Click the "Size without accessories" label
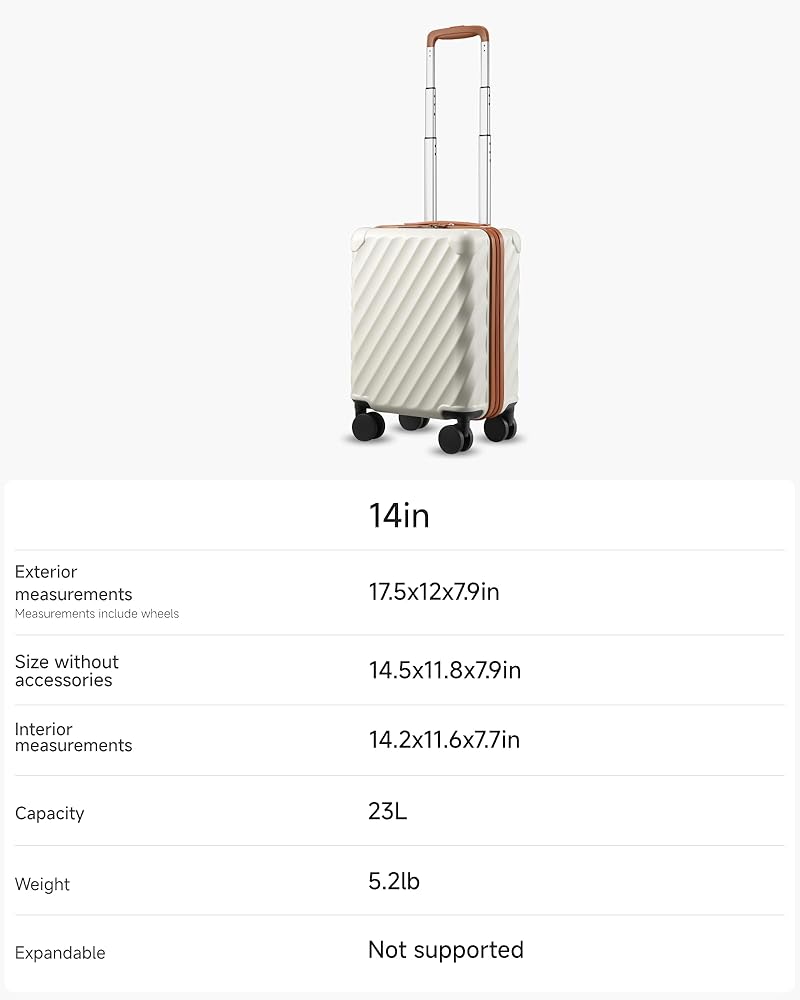Screen dimensions: 800x1000 [67, 671]
